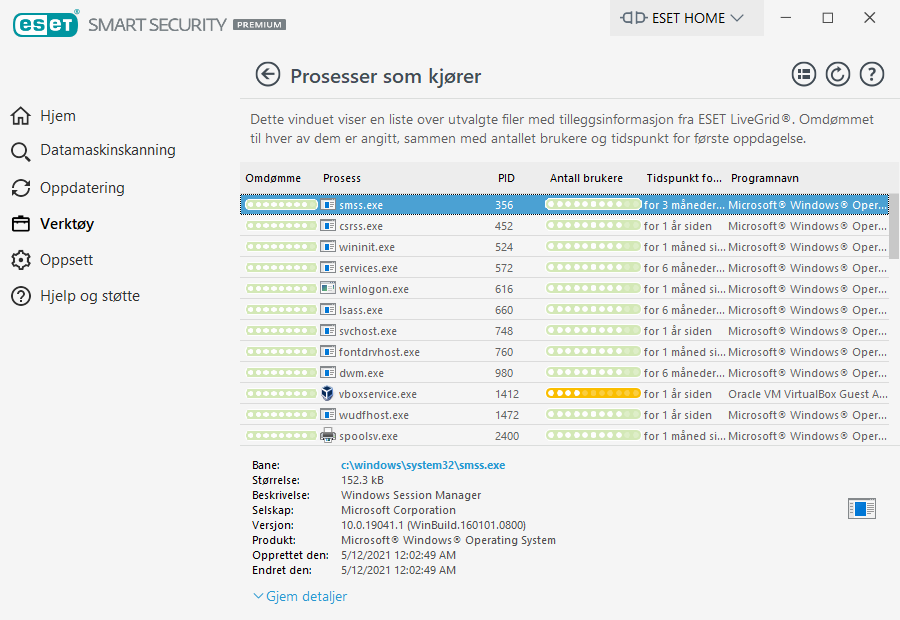The width and height of the screenshot is (900, 620).
Task: Click PID value 1412
Action: pos(507,394)
